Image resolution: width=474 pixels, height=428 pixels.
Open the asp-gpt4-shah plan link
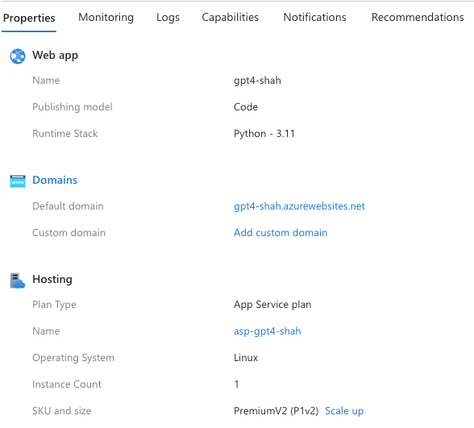coord(267,331)
